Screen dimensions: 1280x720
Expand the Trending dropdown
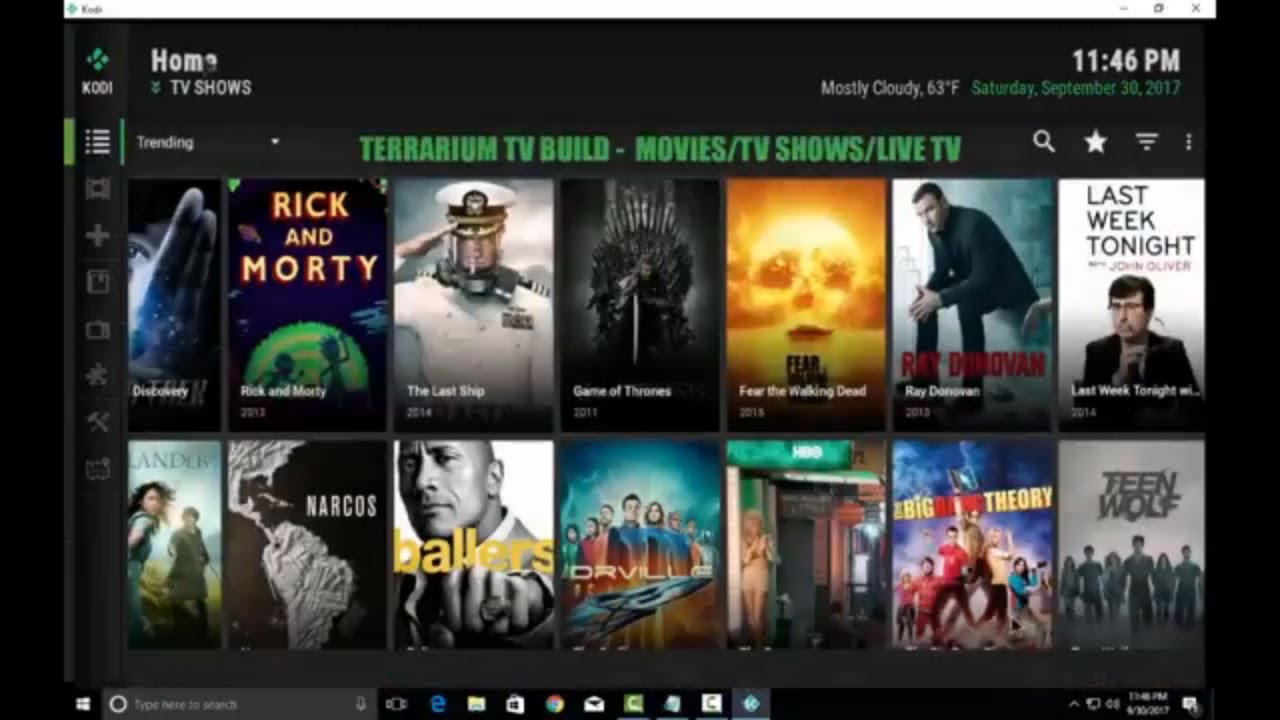pyautogui.click(x=208, y=142)
